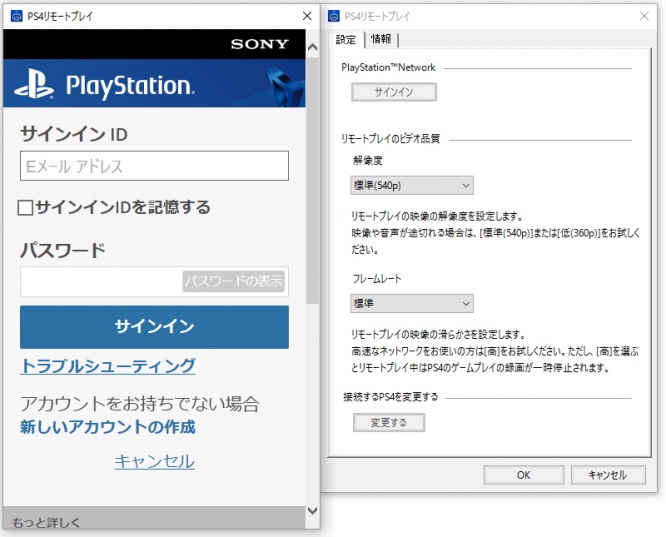Switch to the 情報 tab
Viewport: 666px width, 537px height.
(381, 39)
